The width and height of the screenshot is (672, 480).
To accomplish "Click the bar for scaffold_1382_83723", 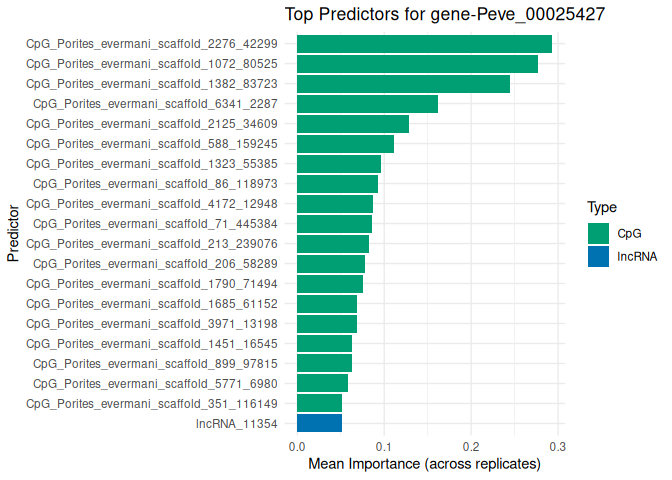I will (403, 84).
